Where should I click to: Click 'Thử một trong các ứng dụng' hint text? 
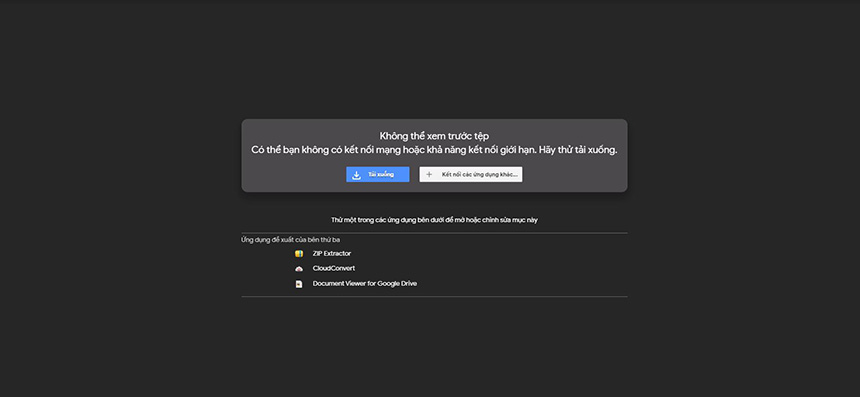[434, 220]
